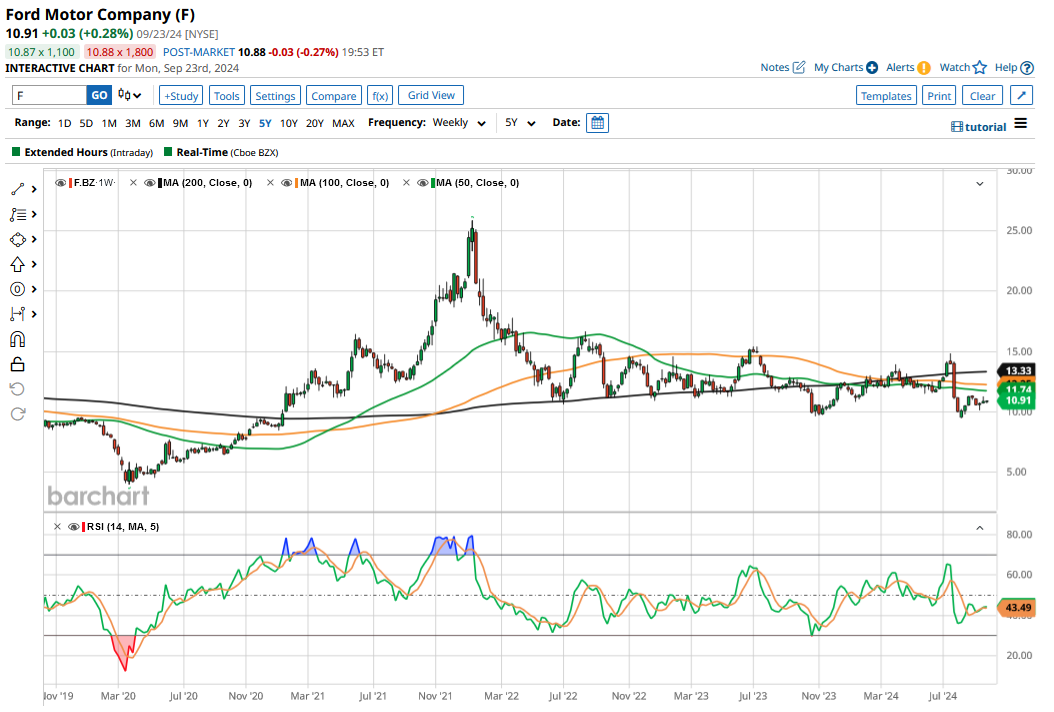
Task: Click the pop-out expand chart arrow icon
Action: click(1022, 95)
